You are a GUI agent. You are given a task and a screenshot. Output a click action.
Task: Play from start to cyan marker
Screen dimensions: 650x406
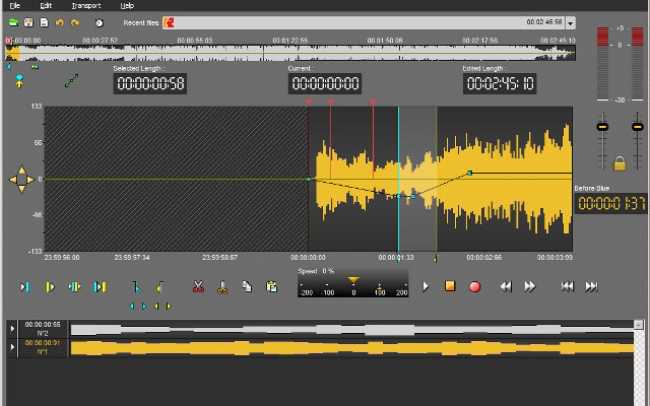point(25,287)
